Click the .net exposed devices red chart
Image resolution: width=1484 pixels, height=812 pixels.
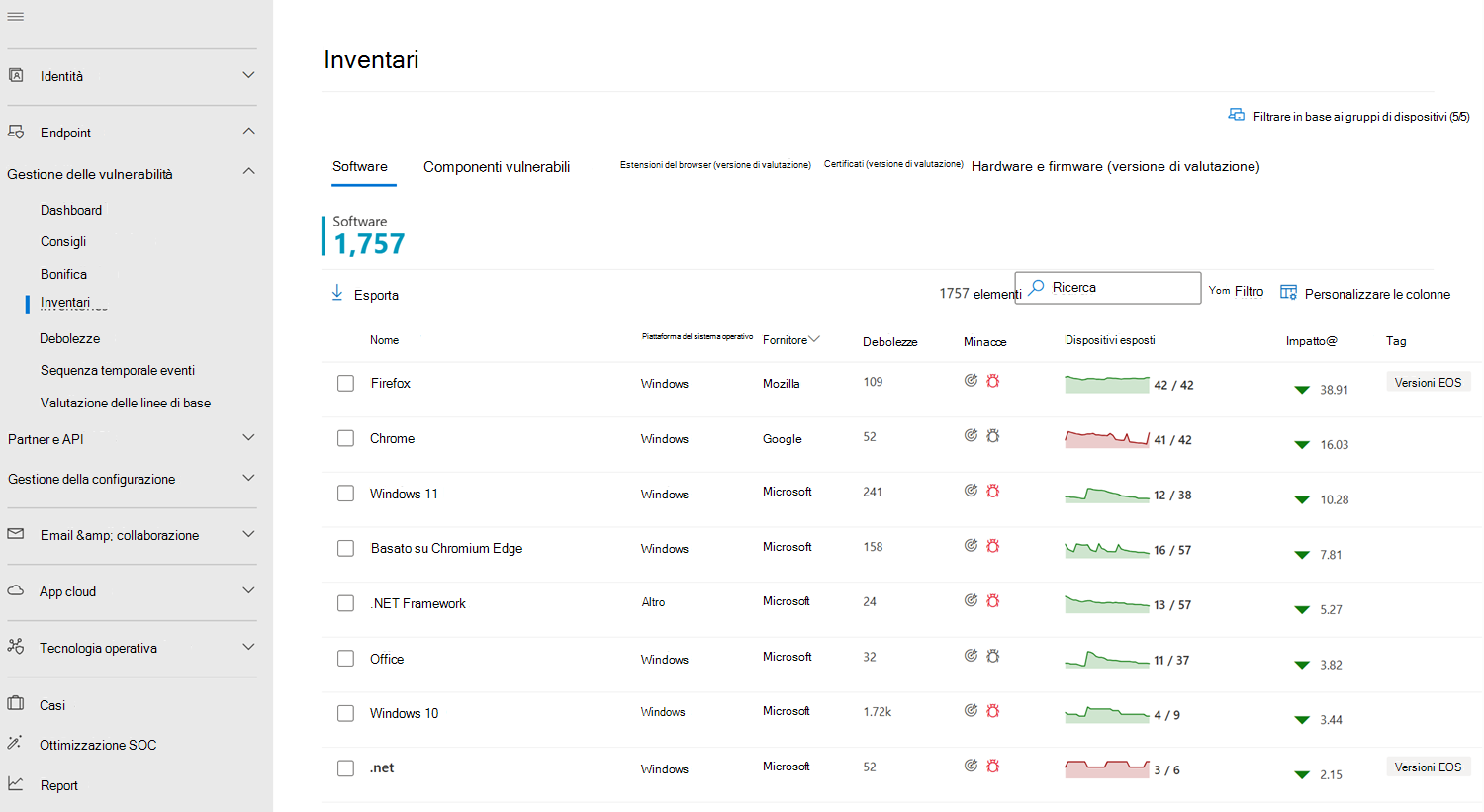pos(1107,768)
